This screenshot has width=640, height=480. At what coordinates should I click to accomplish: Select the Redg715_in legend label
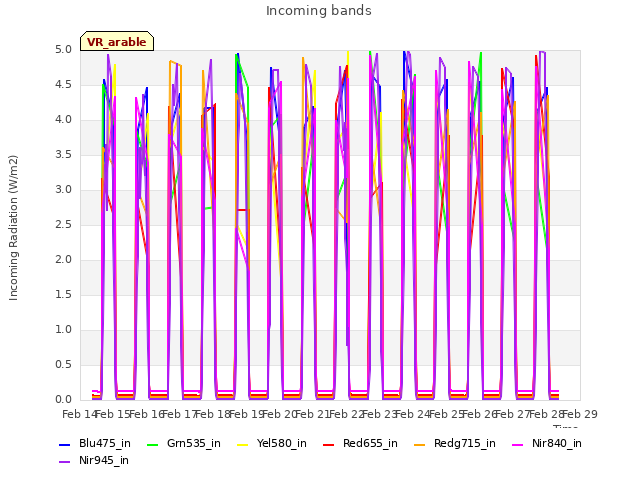point(464,444)
